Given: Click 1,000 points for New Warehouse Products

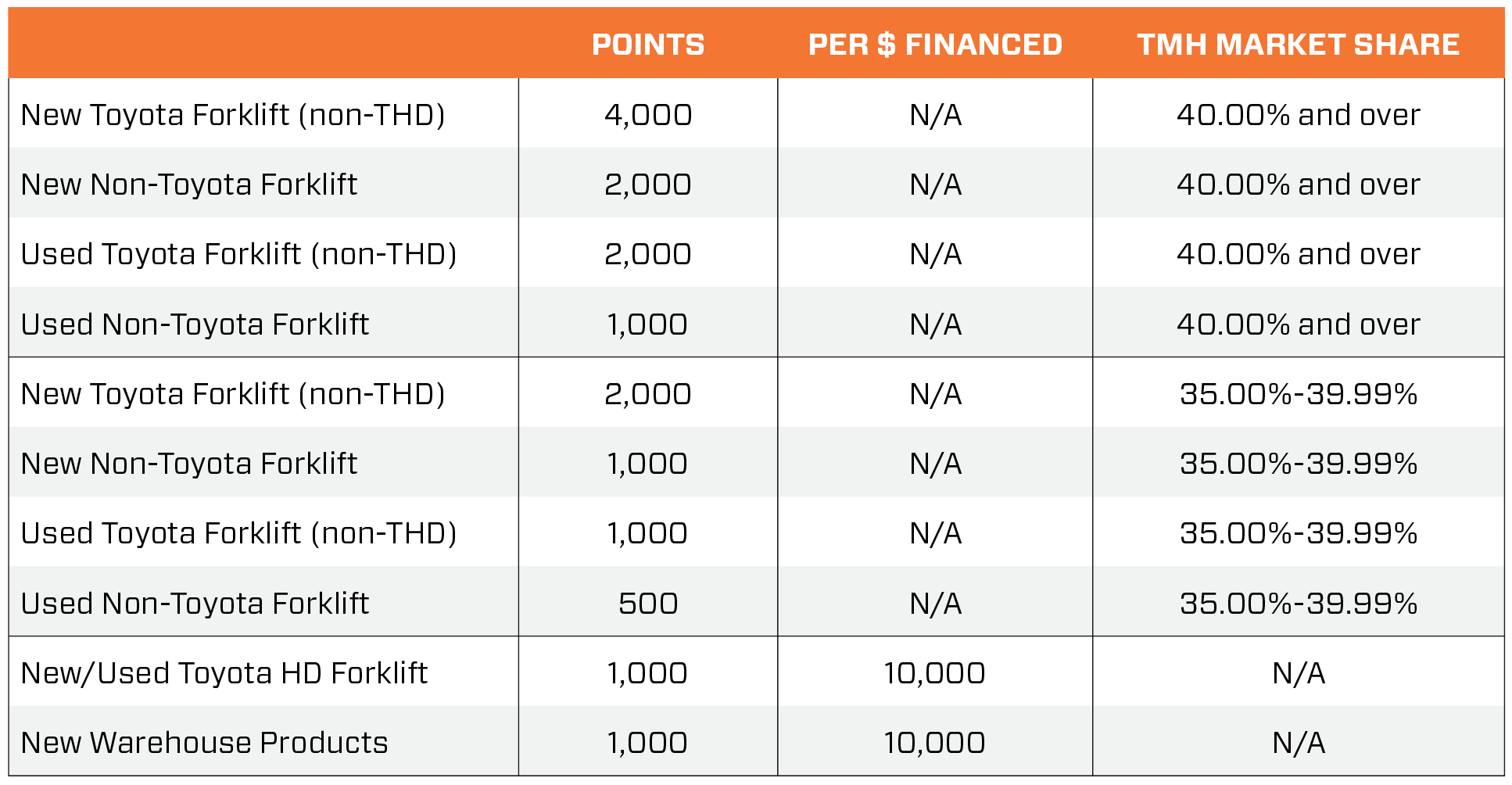Looking at the screenshot, I should [x=648, y=743].
